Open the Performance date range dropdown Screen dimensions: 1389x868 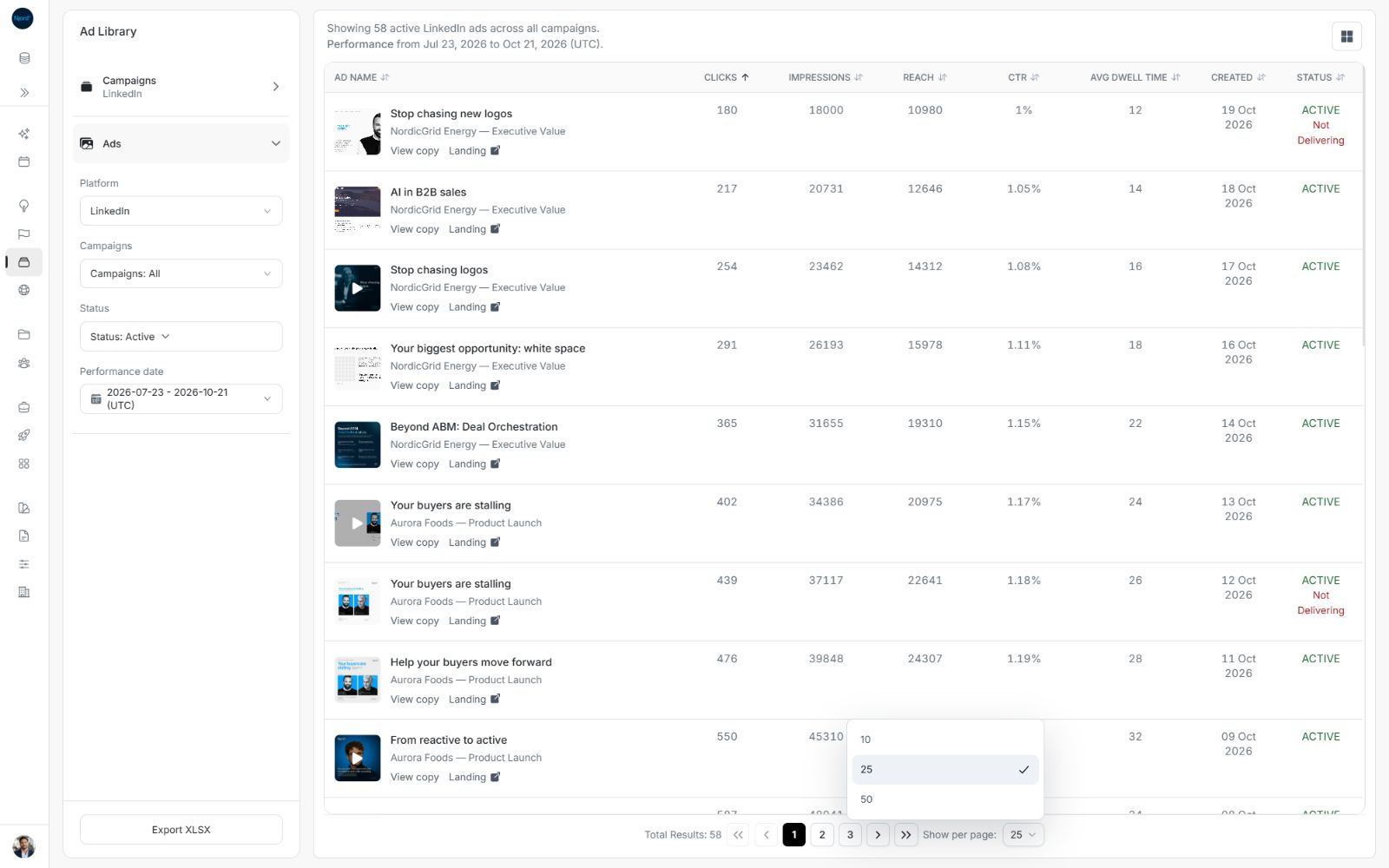(x=181, y=398)
